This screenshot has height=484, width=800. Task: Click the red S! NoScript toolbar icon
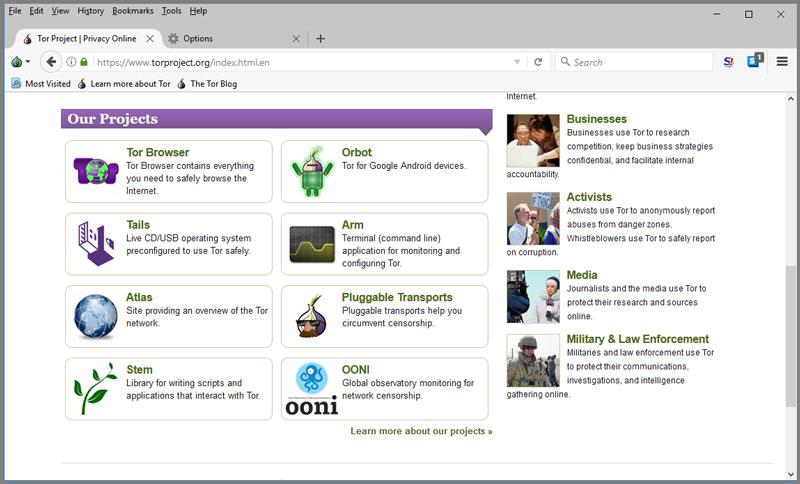[x=729, y=62]
